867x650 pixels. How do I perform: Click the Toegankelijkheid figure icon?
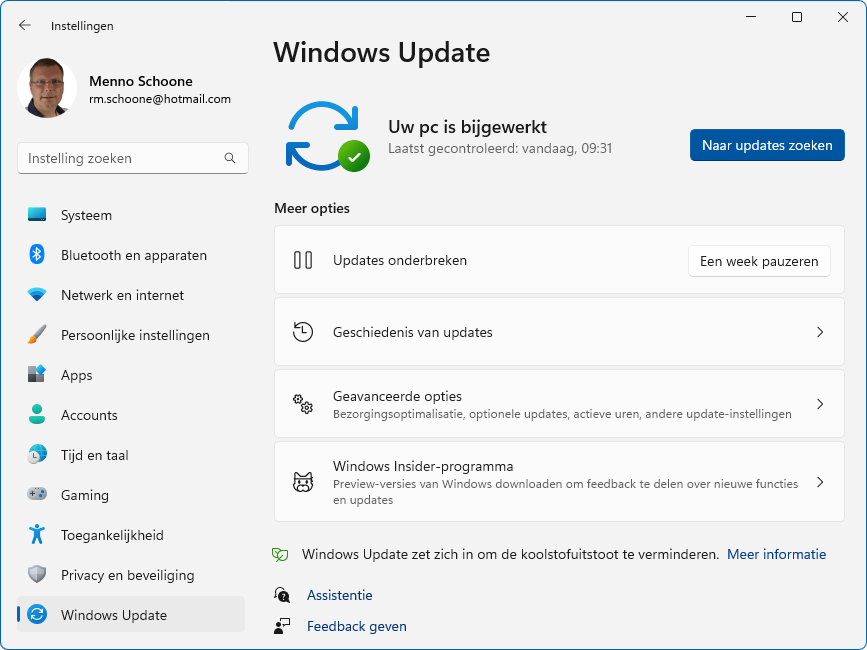tap(37, 534)
